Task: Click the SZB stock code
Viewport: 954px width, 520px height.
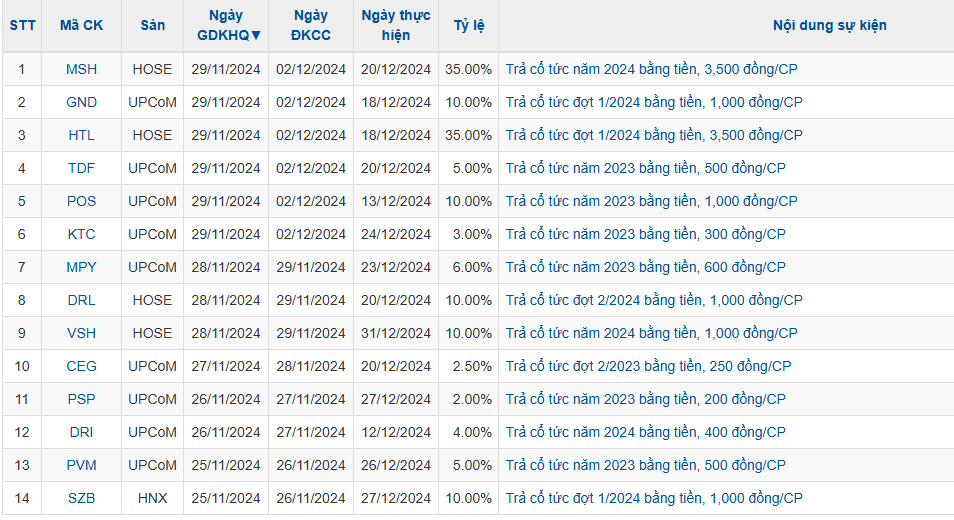Action: [x=82, y=498]
